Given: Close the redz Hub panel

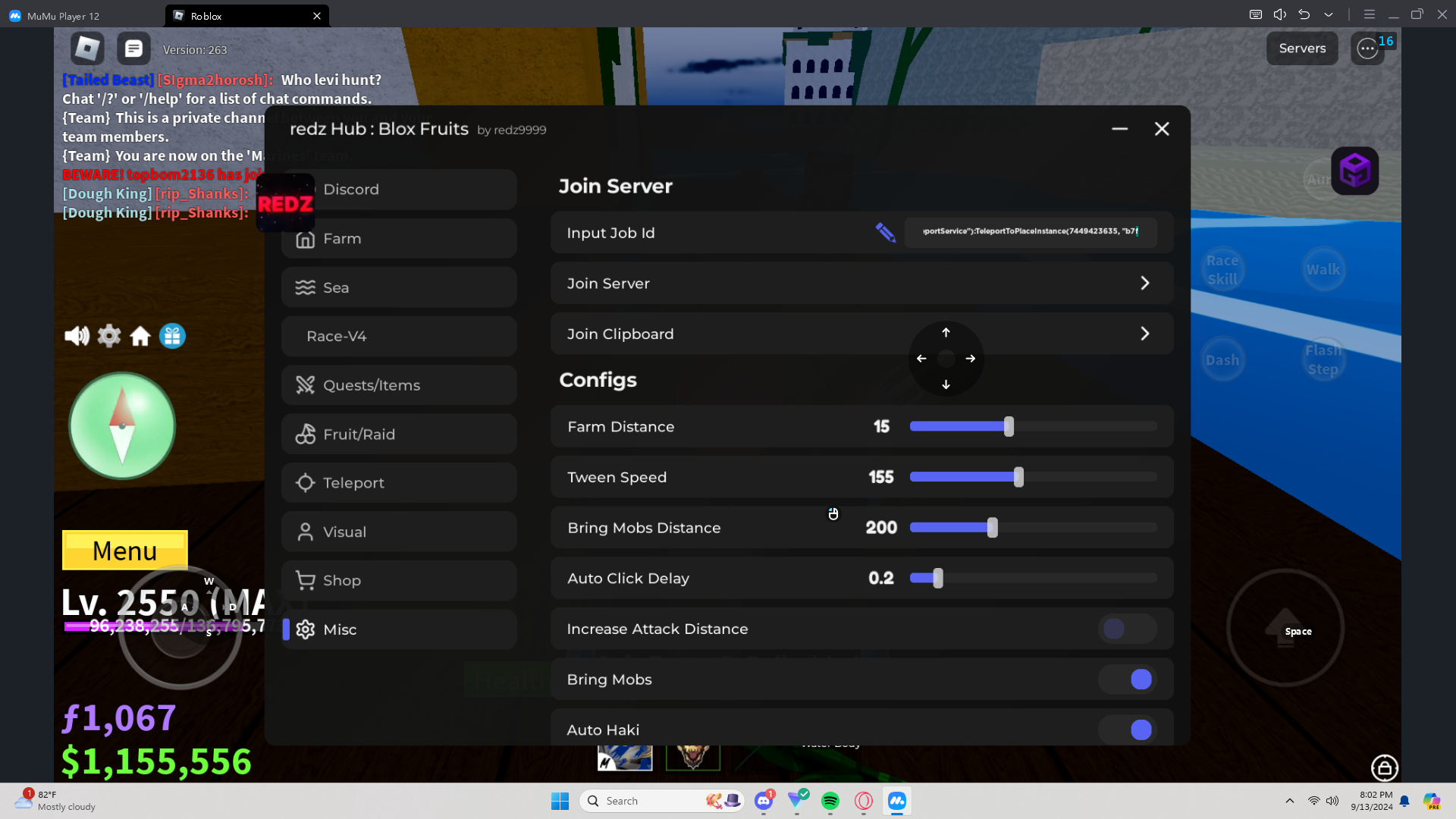Looking at the screenshot, I should (x=1162, y=129).
